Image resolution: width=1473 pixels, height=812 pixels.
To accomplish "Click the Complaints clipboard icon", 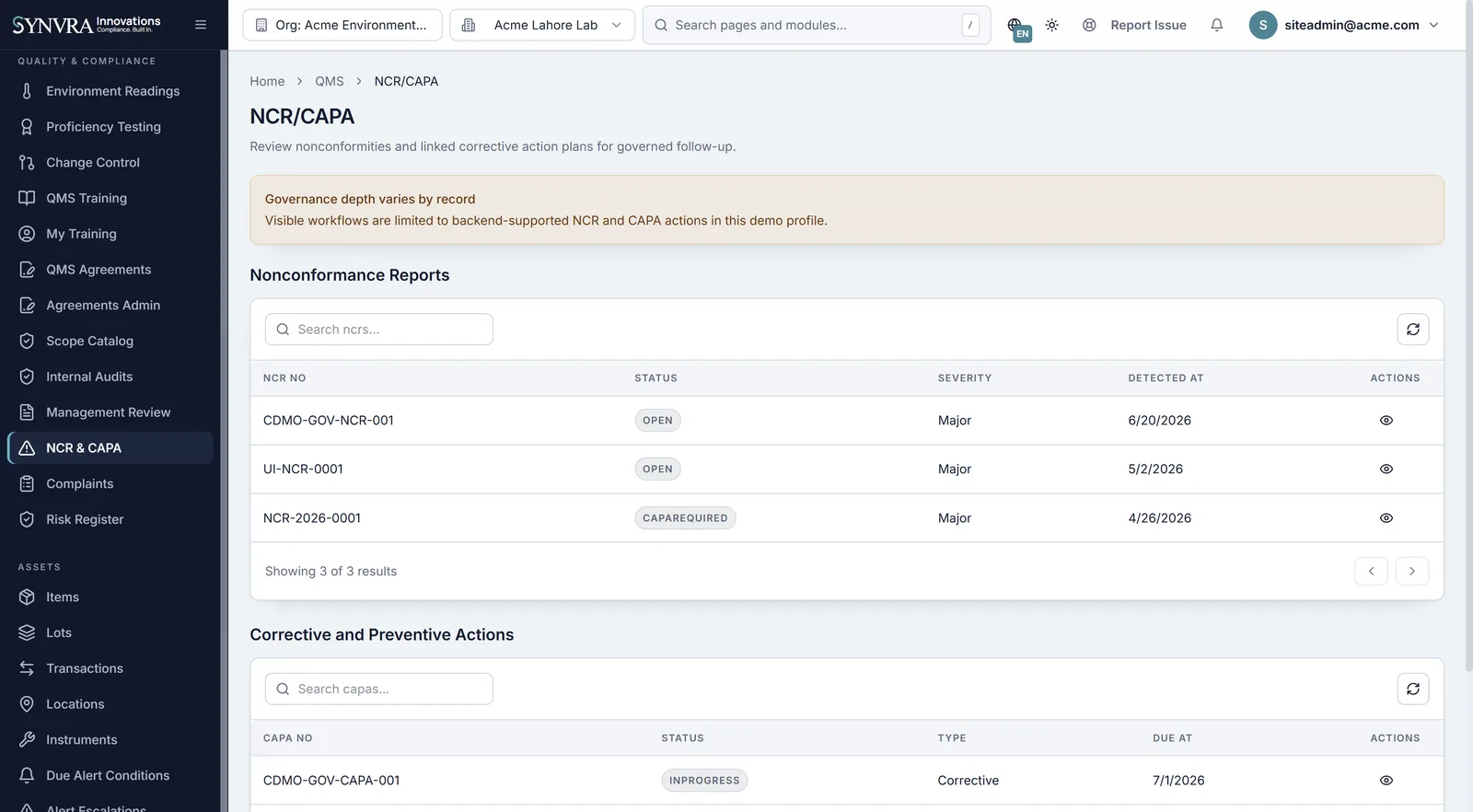I will pos(27,484).
